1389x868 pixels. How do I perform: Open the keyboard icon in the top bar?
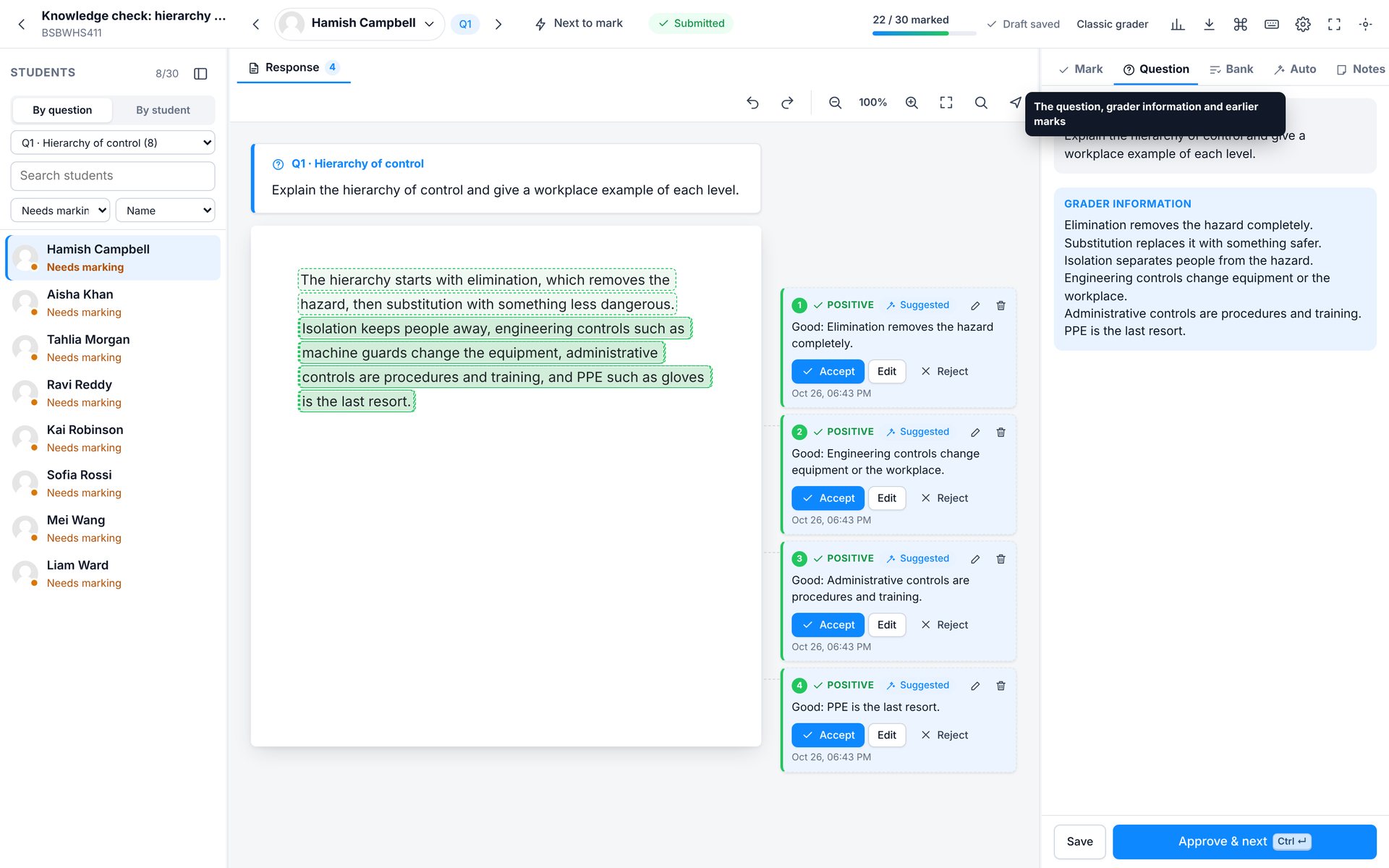(1272, 24)
